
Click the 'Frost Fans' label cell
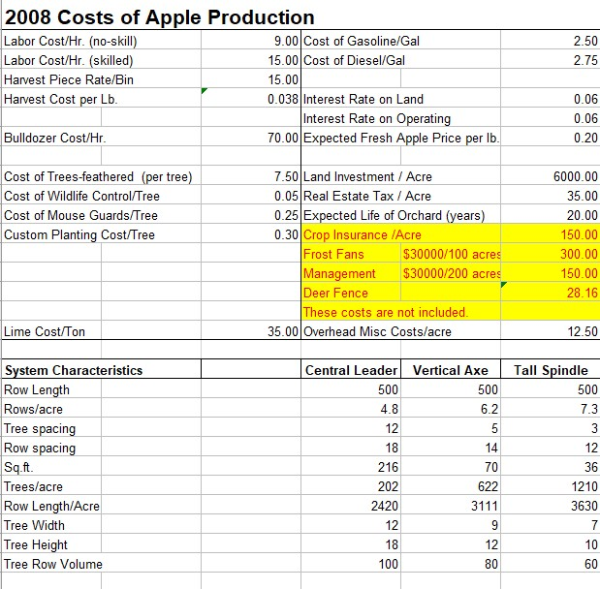[x=333, y=254]
